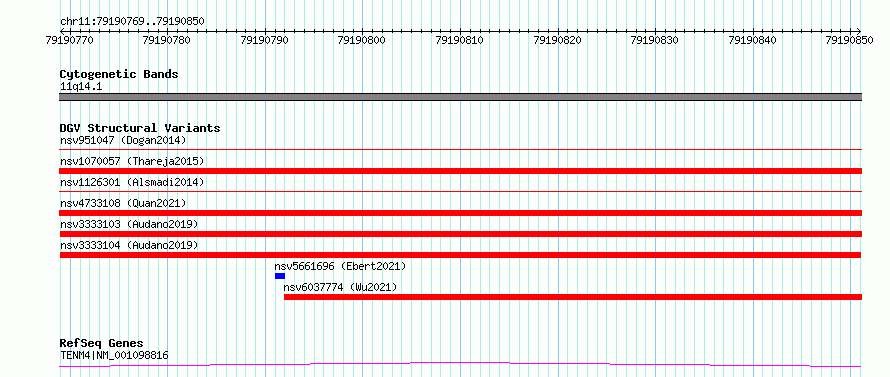Click ruler position 79190830

click(655, 40)
